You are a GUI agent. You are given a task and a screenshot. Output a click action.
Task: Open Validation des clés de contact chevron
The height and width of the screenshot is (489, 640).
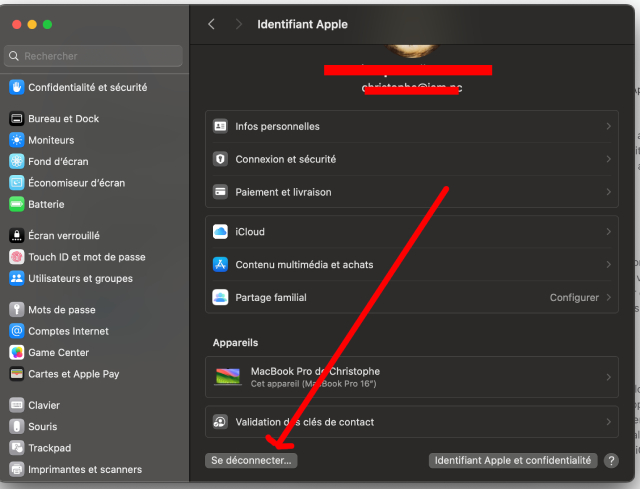(609, 422)
